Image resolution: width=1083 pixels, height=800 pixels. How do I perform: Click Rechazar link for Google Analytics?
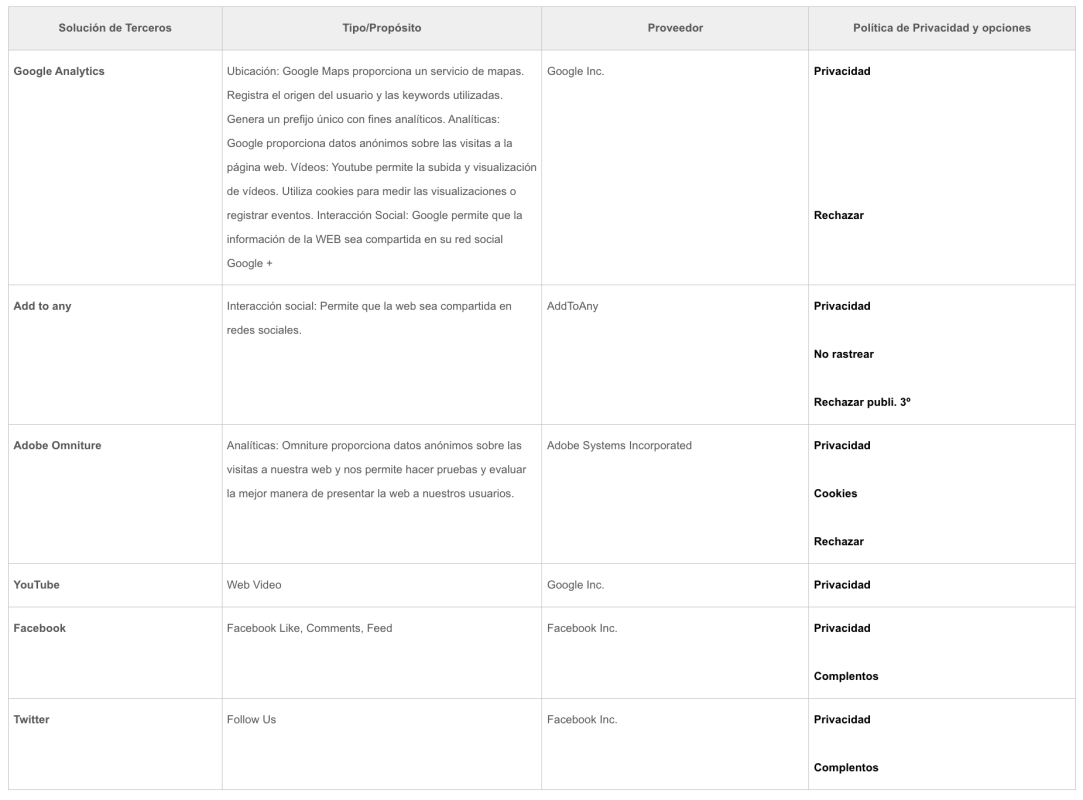pos(838,216)
